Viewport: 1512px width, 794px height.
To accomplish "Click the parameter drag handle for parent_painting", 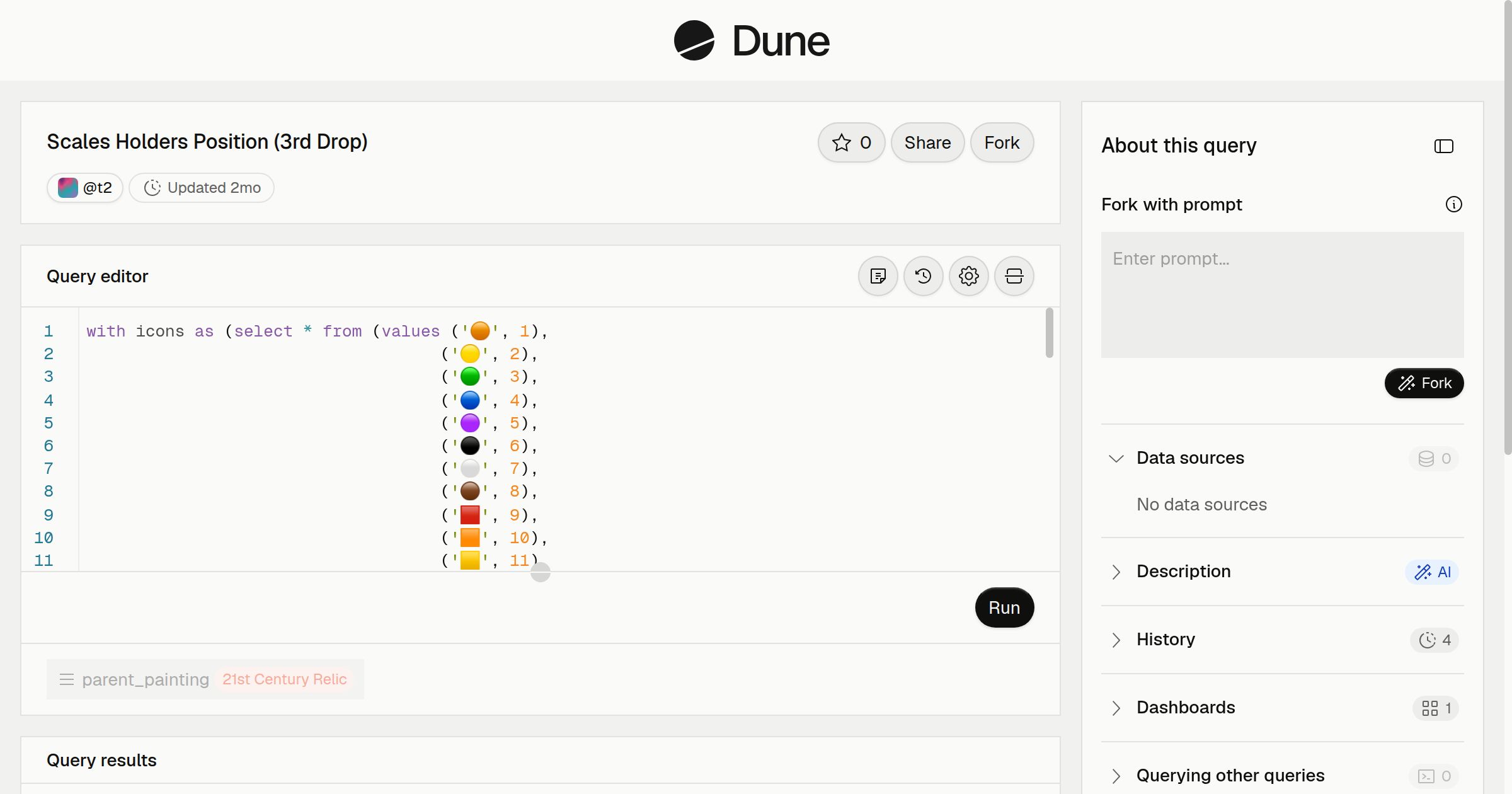I will pos(66,679).
